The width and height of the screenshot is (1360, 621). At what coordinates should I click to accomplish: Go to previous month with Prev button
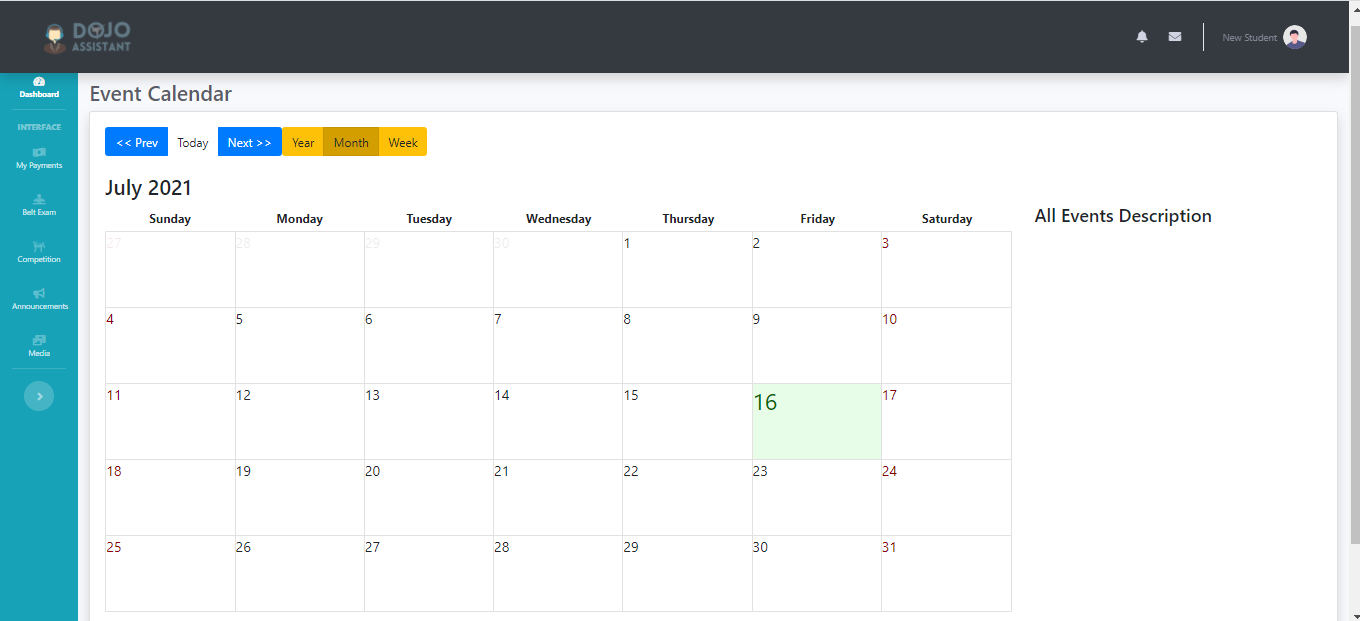coord(136,142)
